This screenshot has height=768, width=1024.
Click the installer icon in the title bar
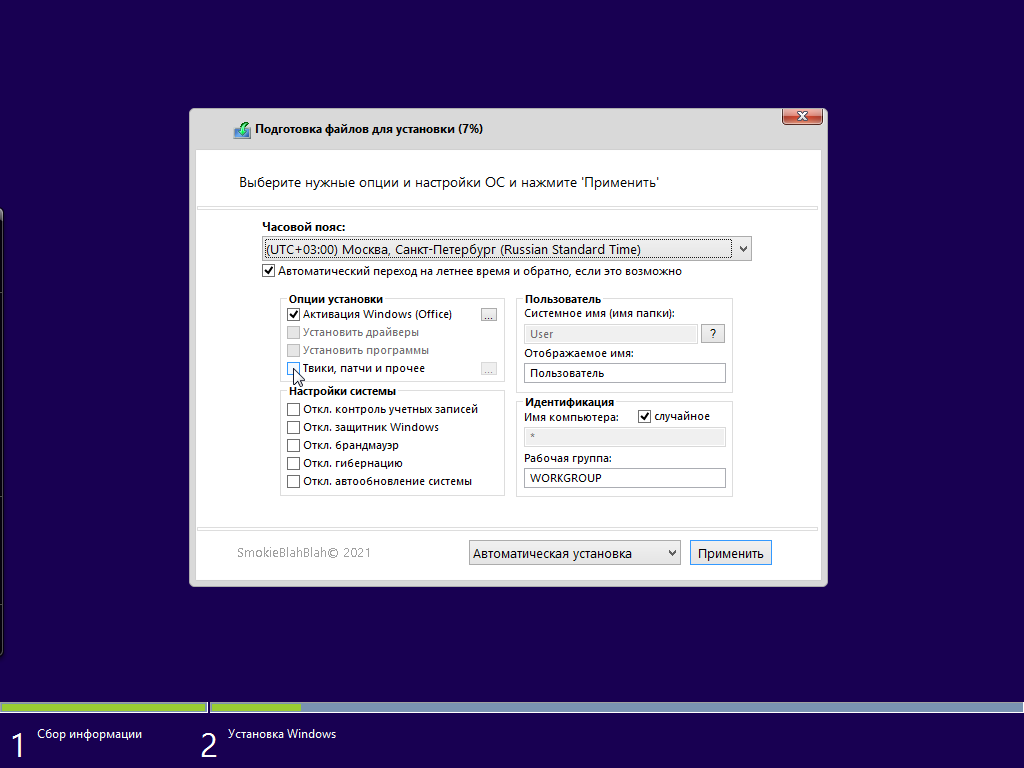click(242, 130)
